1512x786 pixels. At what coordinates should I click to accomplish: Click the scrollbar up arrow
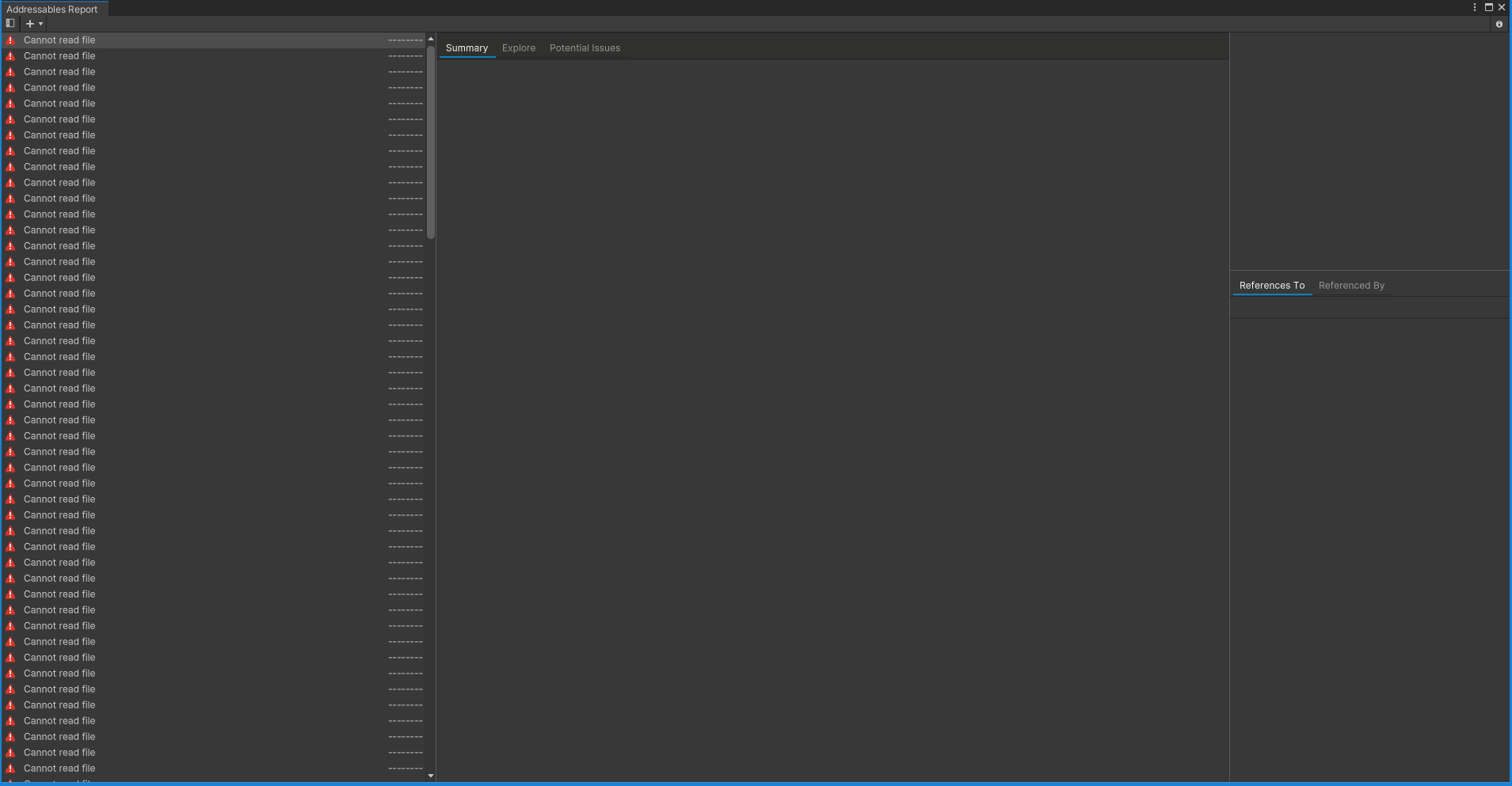pos(431,37)
